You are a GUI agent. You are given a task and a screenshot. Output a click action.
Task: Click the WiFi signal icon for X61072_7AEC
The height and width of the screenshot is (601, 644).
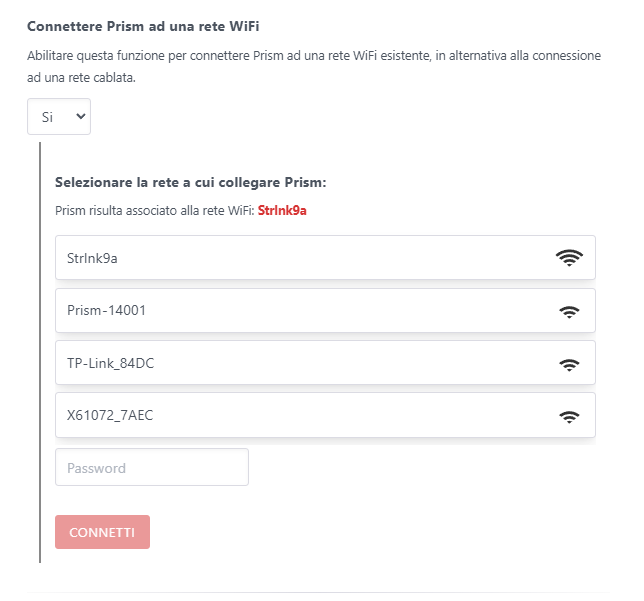[x=569, y=417]
